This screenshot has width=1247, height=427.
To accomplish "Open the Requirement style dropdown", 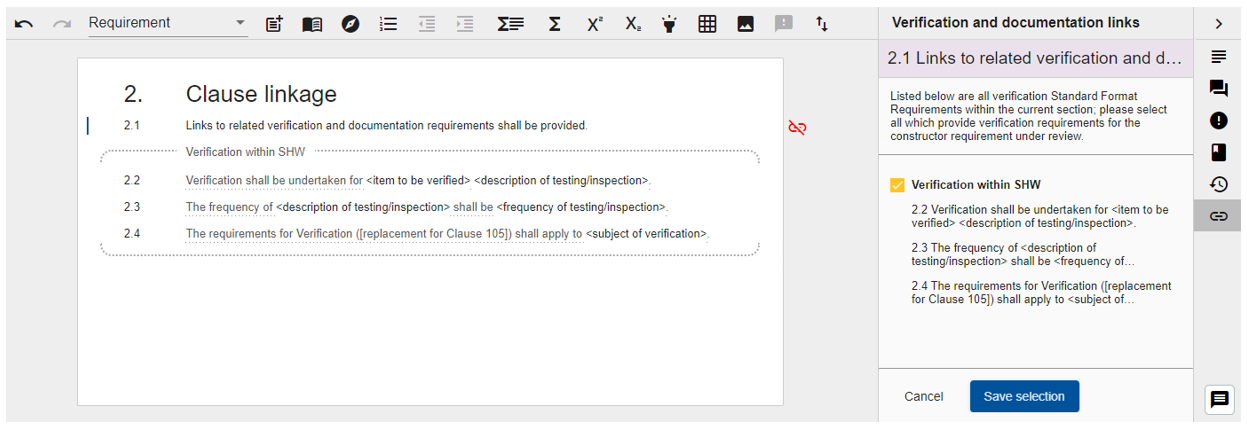I will pyautogui.click(x=167, y=23).
